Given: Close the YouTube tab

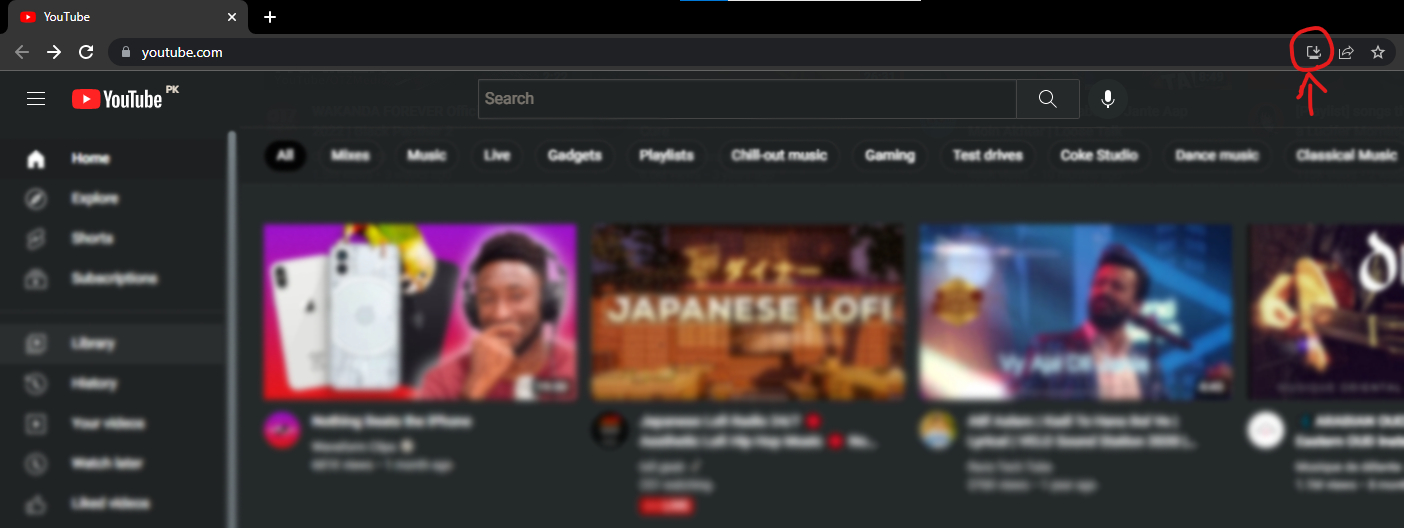Looking at the screenshot, I should tap(232, 17).
